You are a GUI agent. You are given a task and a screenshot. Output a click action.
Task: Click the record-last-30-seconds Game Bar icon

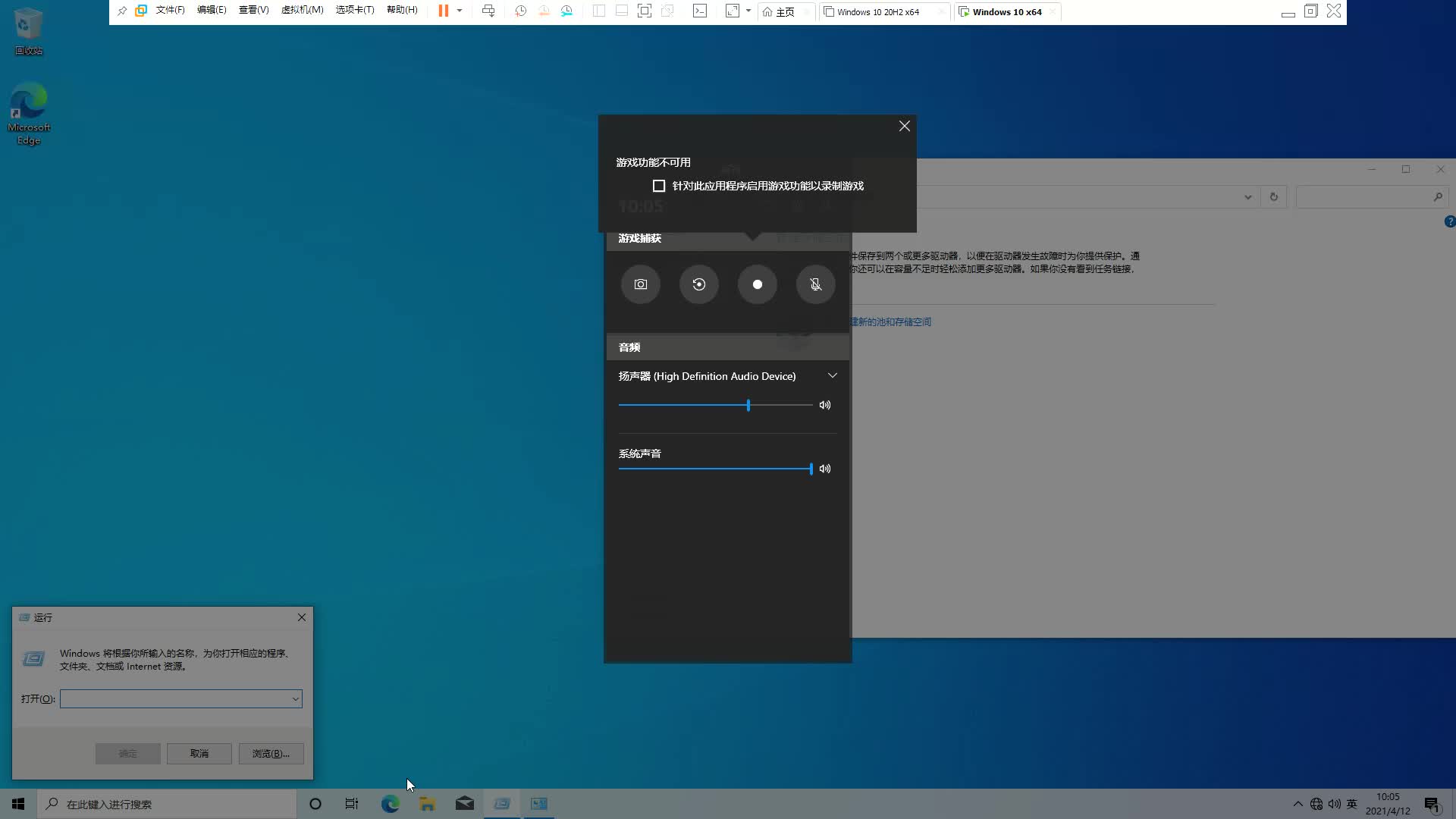[x=698, y=284]
